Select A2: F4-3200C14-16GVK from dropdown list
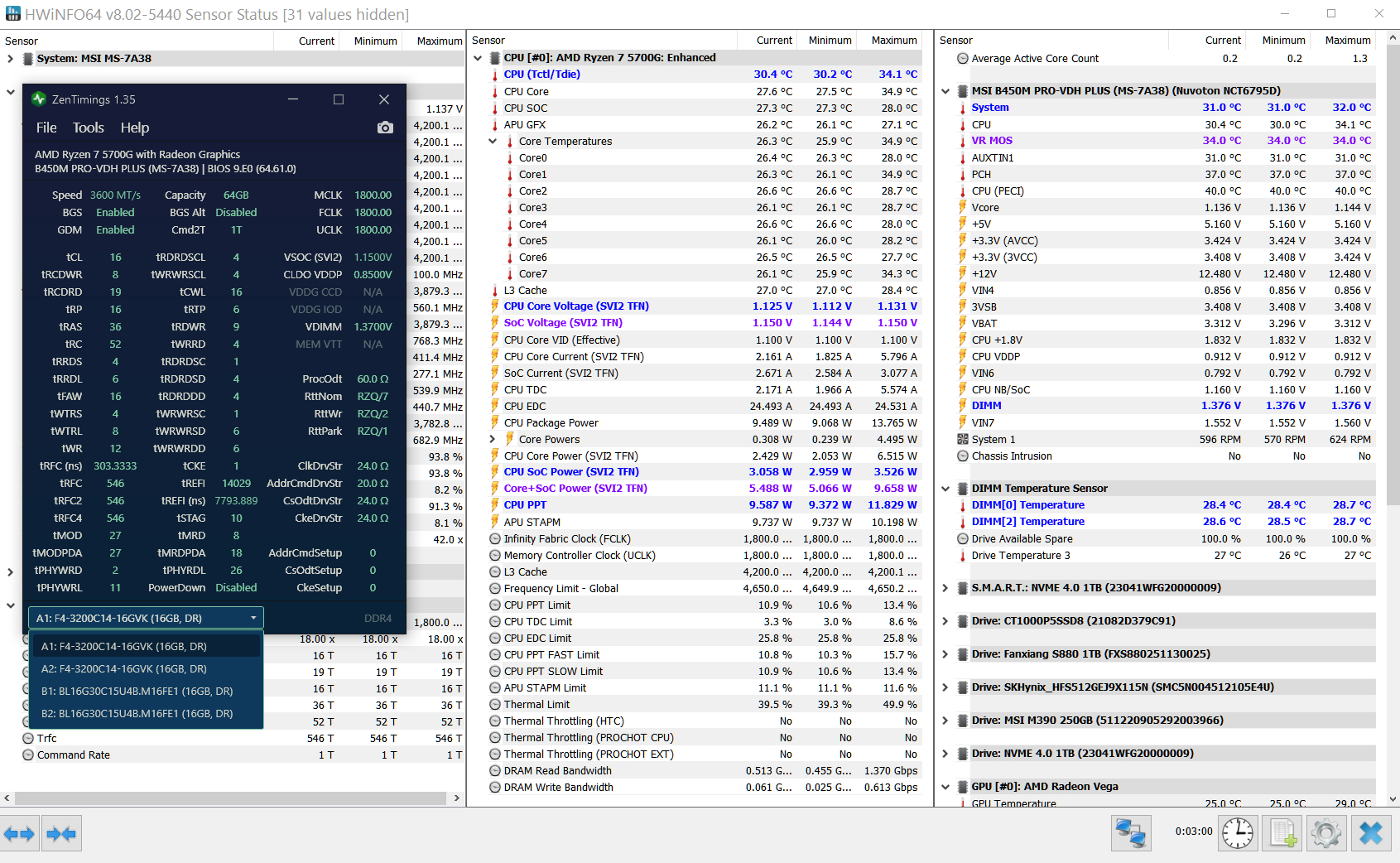This screenshot has height=863, width=1400. [x=146, y=669]
